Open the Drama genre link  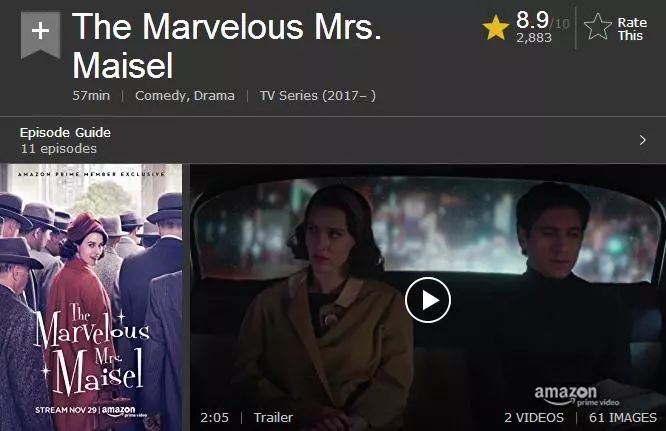214,96
